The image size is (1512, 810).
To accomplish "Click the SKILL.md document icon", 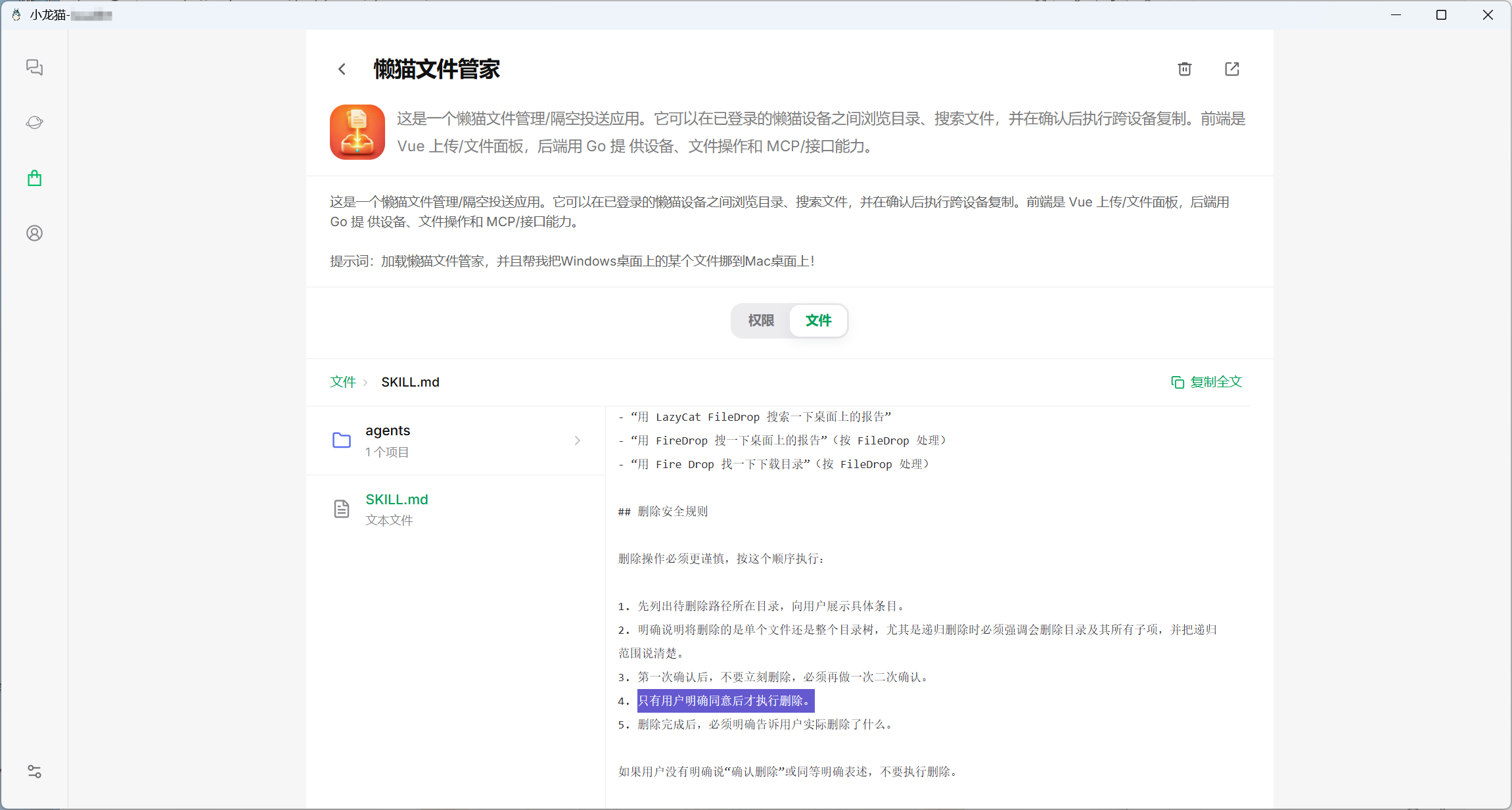I will (342, 509).
